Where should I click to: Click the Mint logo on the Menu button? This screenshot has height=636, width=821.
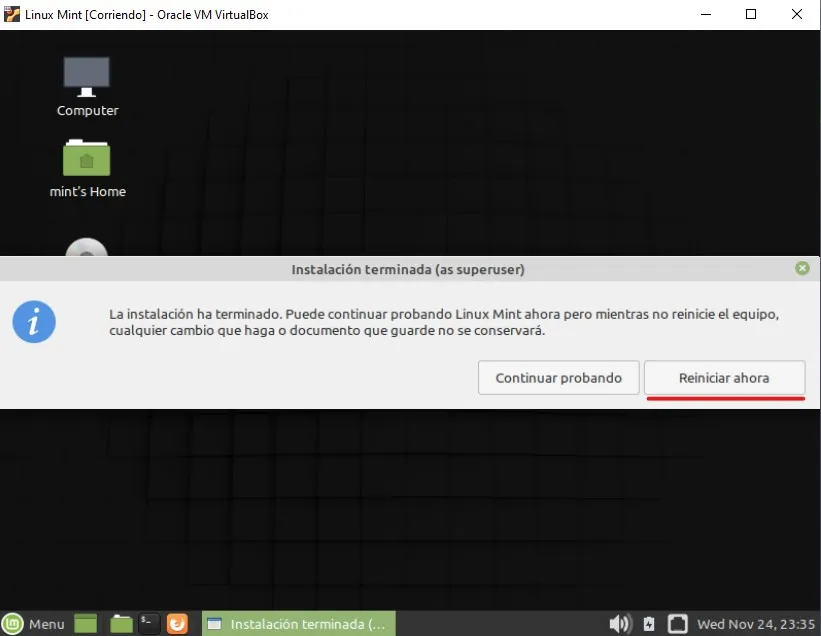11,623
